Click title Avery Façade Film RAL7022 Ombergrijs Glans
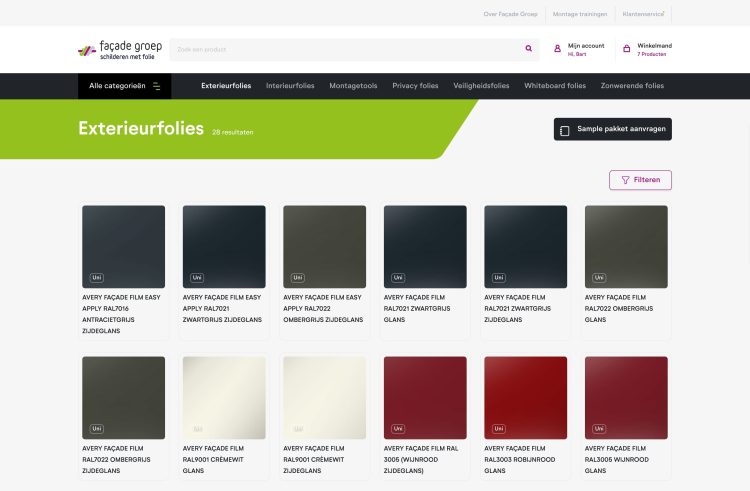 pyautogui.click(x=619, y=308)
